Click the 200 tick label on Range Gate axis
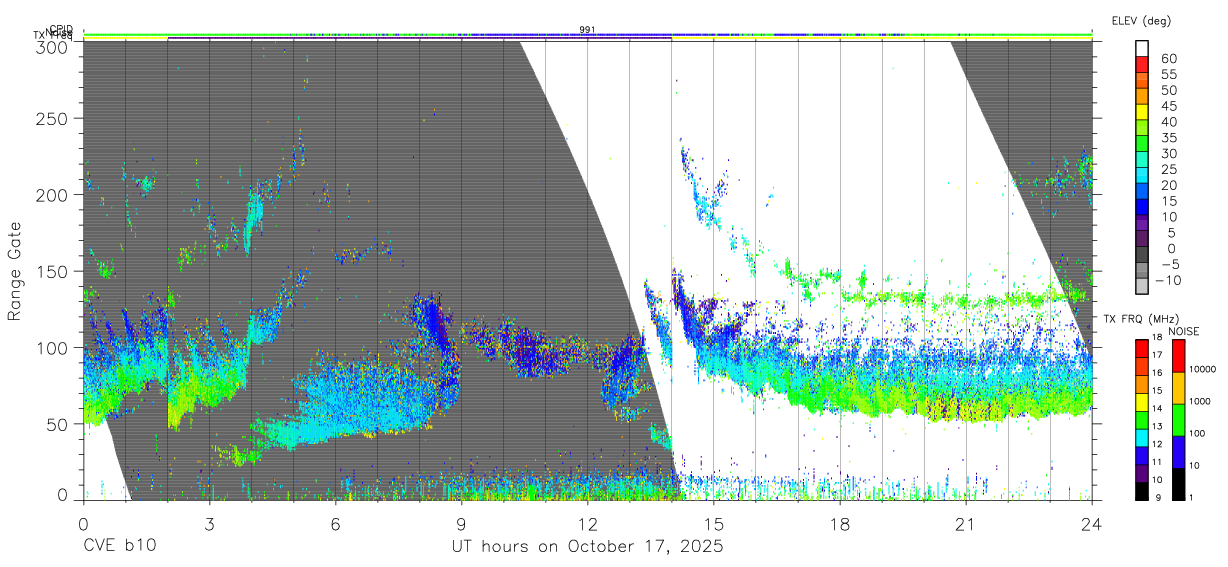 [50, 195]
